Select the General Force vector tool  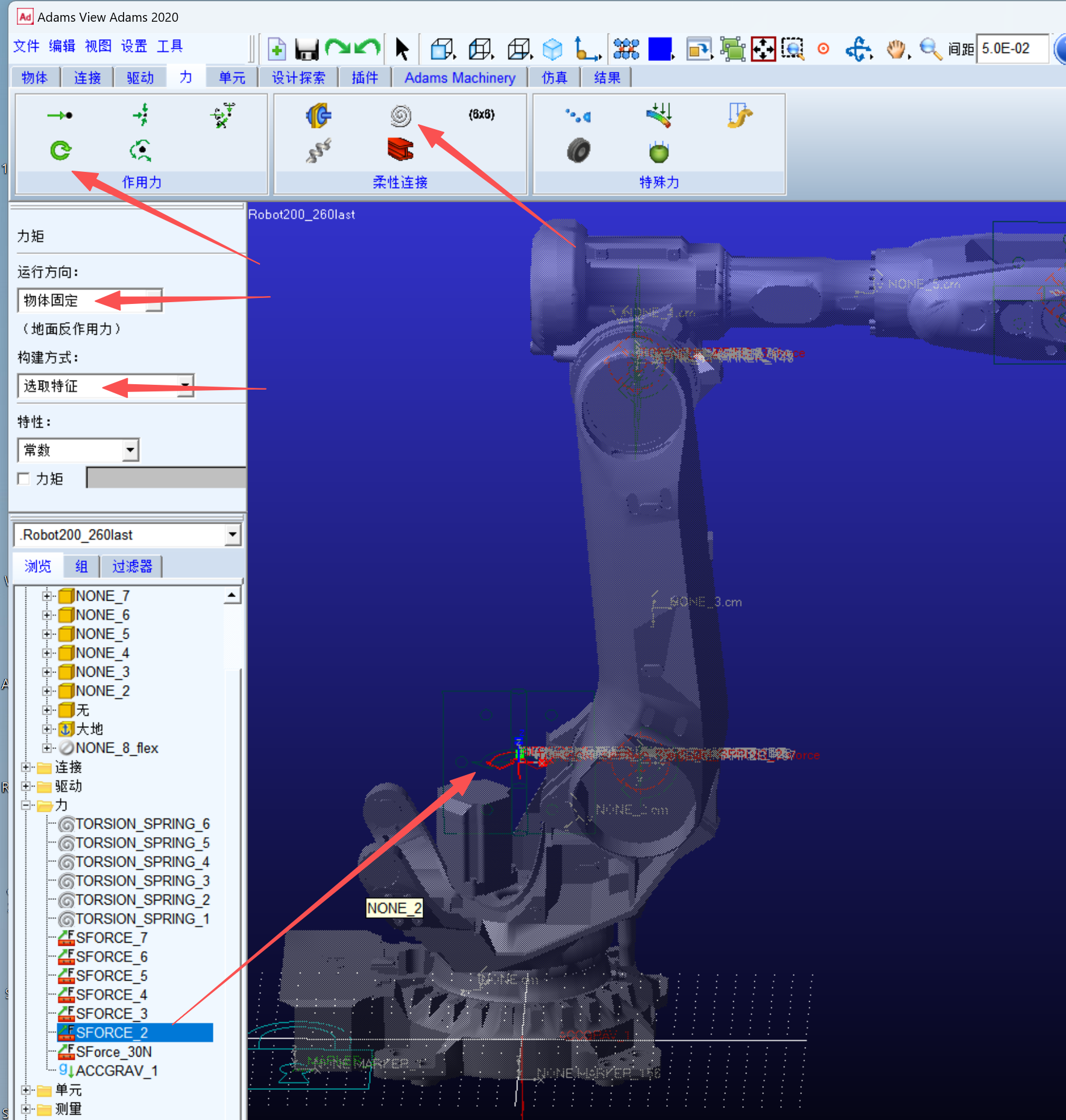(x=222, y=115)
